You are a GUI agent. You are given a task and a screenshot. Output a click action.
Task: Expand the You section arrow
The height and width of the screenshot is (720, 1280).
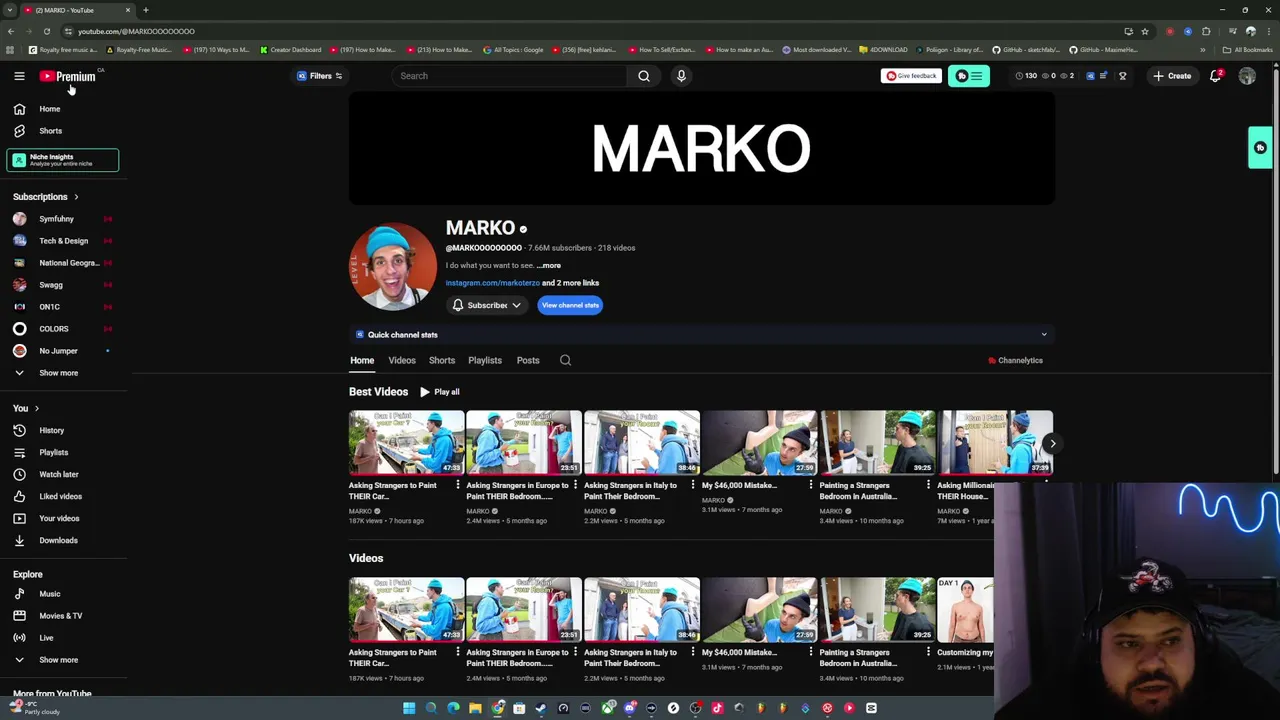[37, 408]
